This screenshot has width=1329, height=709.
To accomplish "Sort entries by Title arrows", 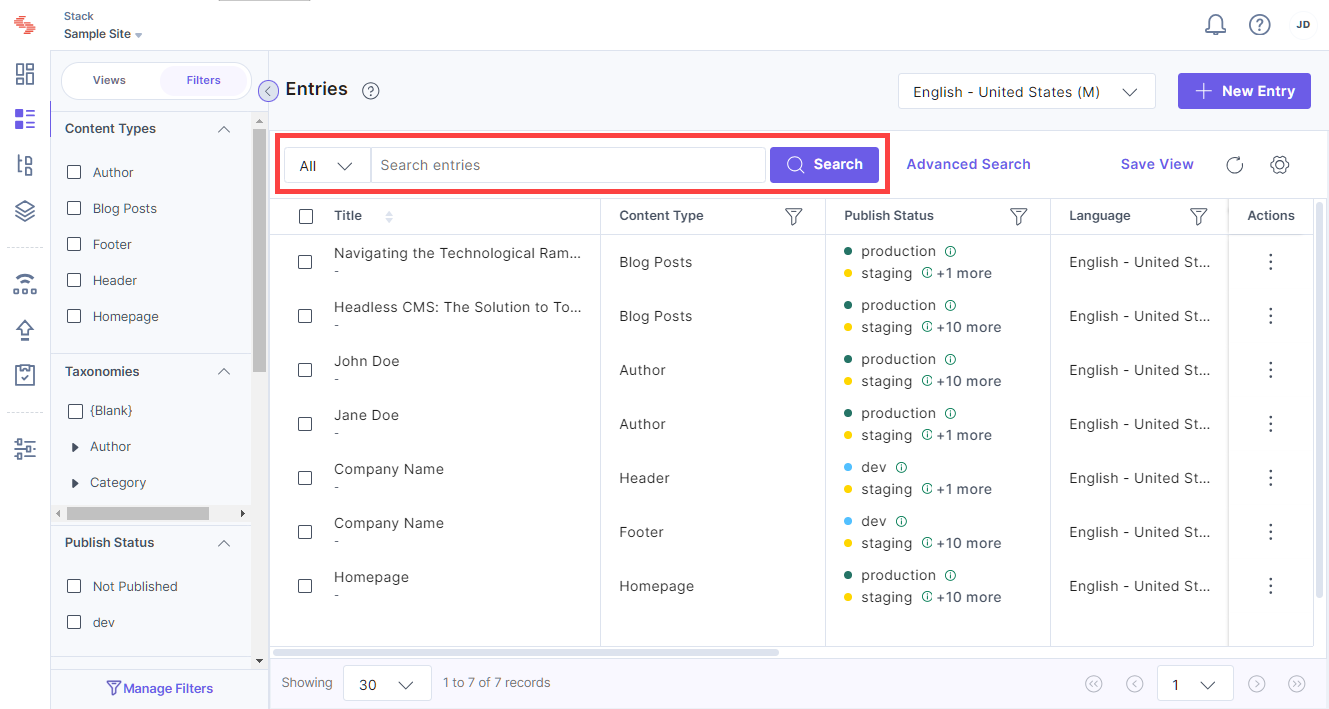I will [x=389, y=216].
